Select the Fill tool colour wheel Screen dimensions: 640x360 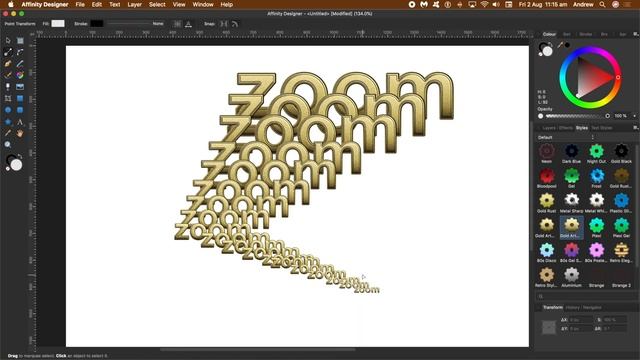coord(20,75)
